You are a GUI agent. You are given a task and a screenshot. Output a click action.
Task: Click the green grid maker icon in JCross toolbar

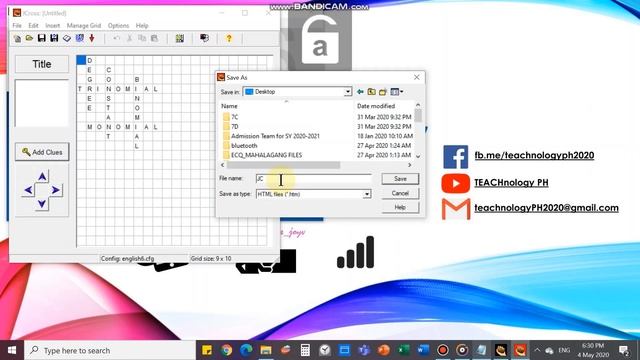click(180, 38)
